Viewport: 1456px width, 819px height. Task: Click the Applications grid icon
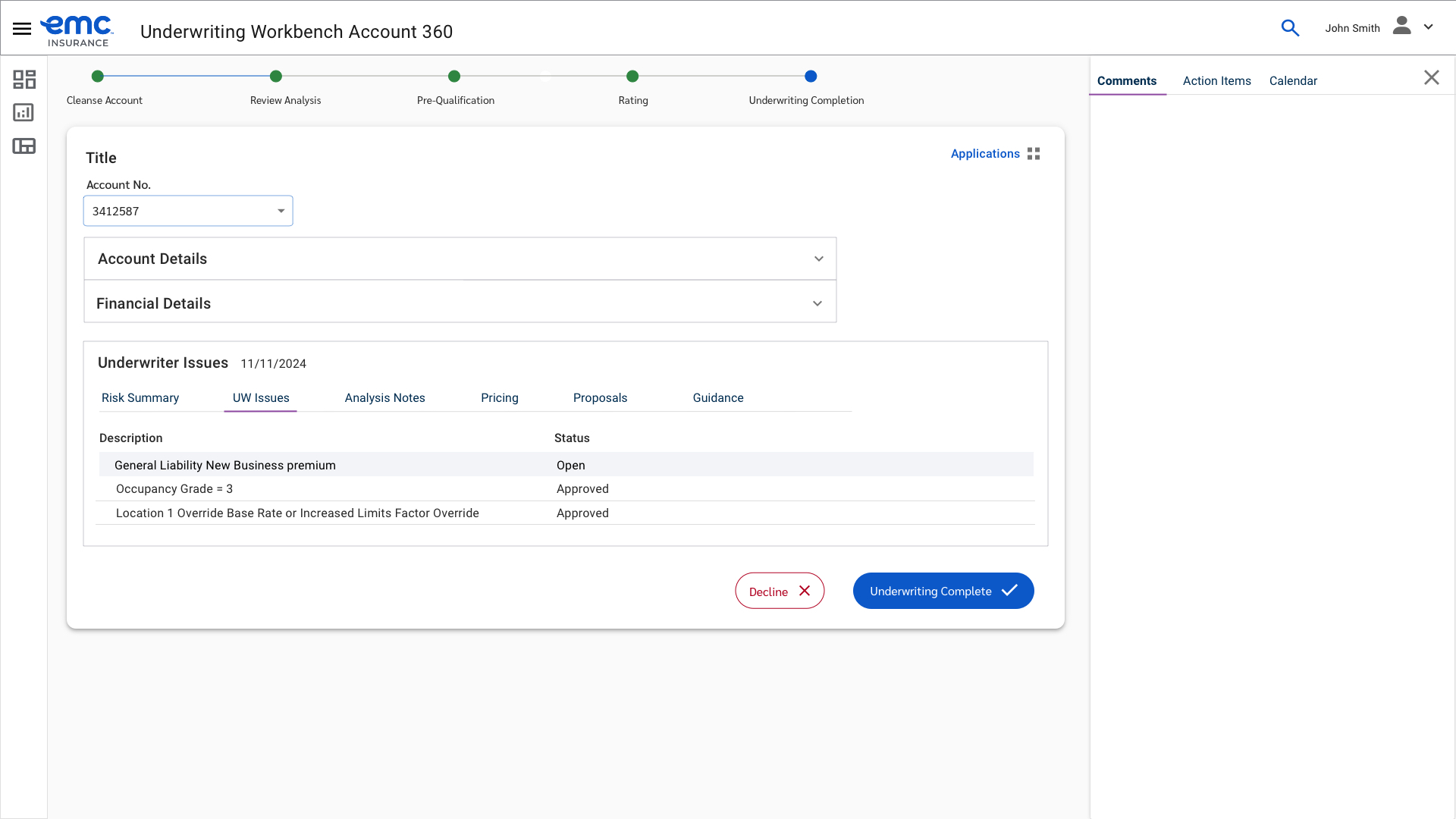pyautogui.click(x=1034, y=154)
